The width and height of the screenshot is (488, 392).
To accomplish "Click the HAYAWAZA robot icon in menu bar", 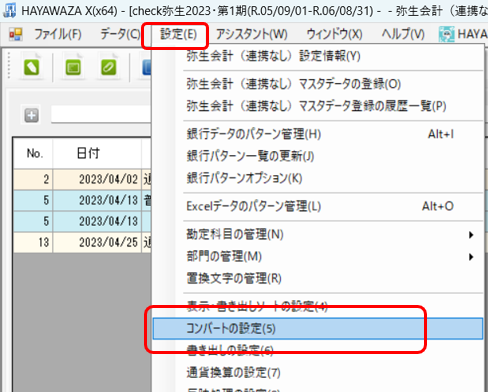I will pos(446,34).
